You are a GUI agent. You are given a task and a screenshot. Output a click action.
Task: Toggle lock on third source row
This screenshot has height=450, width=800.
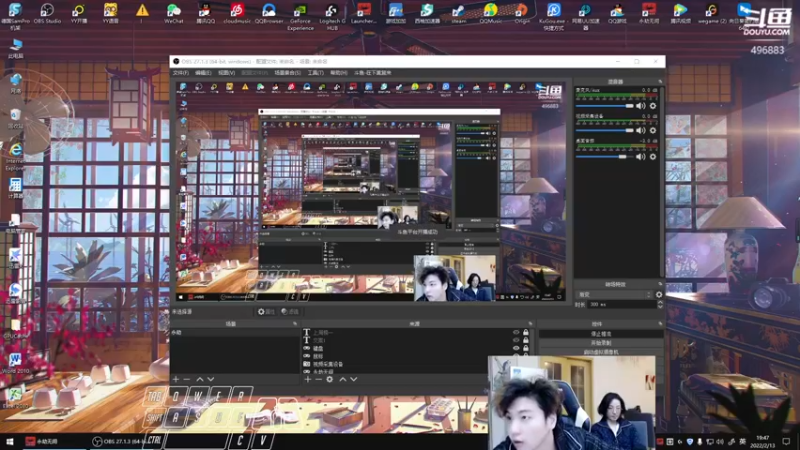(526, 348)
